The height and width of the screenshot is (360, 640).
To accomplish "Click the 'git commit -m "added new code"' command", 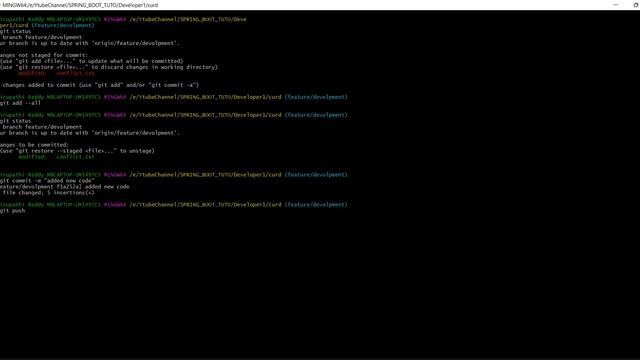I will (x=47, y=181).
